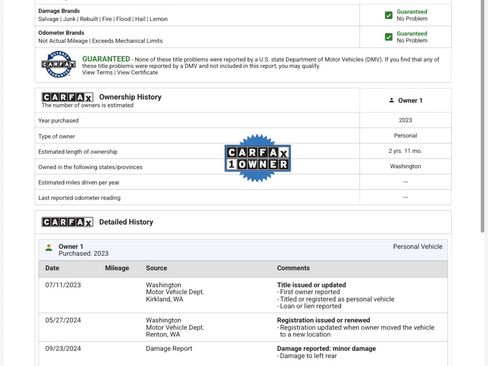Click the Guaranteed label for Odometer Brands
The image size is (488, 366).
pyautogui.click(x=412, y=34)
